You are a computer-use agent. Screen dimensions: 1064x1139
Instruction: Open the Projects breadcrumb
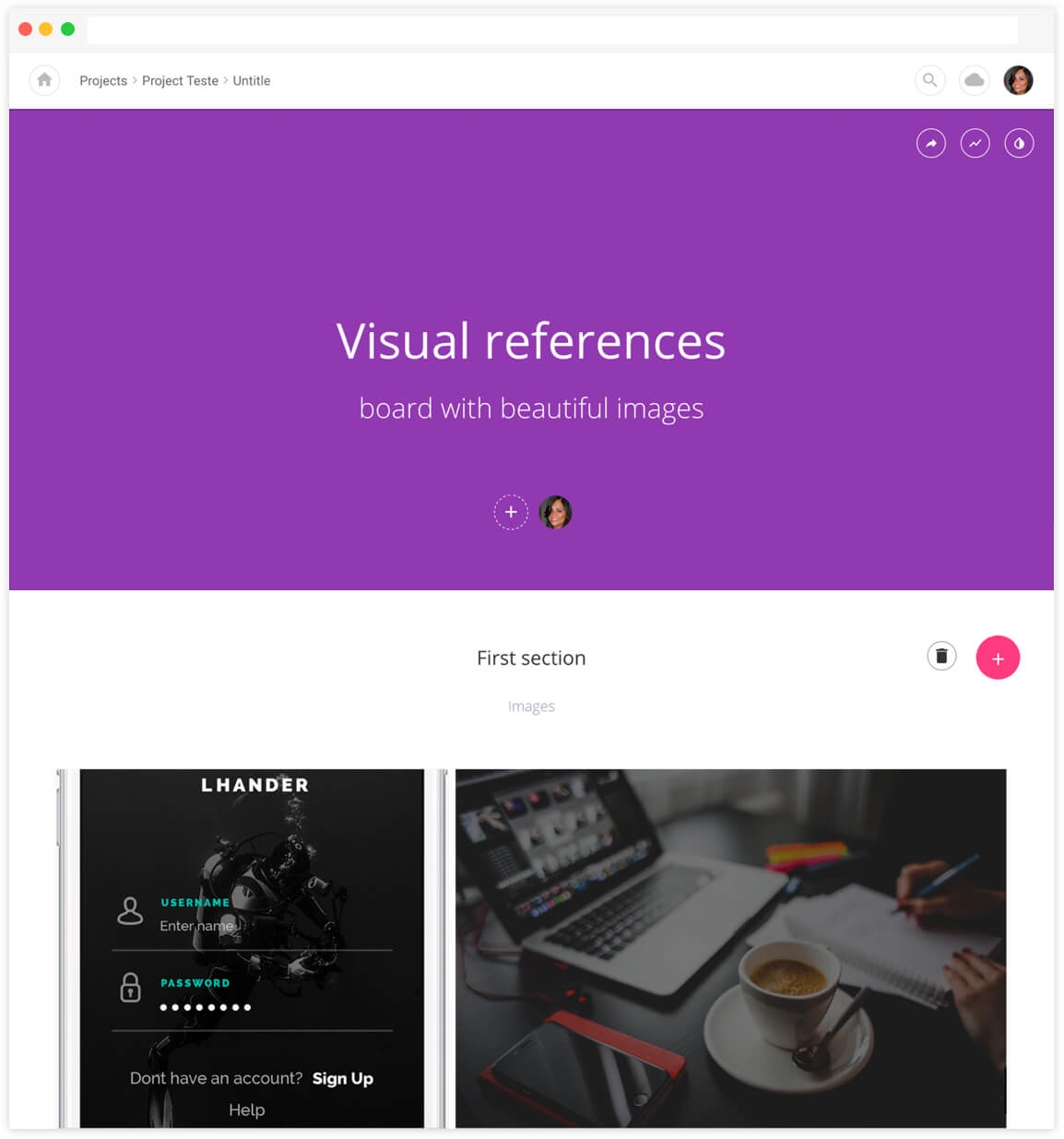[x=103, y=81]
